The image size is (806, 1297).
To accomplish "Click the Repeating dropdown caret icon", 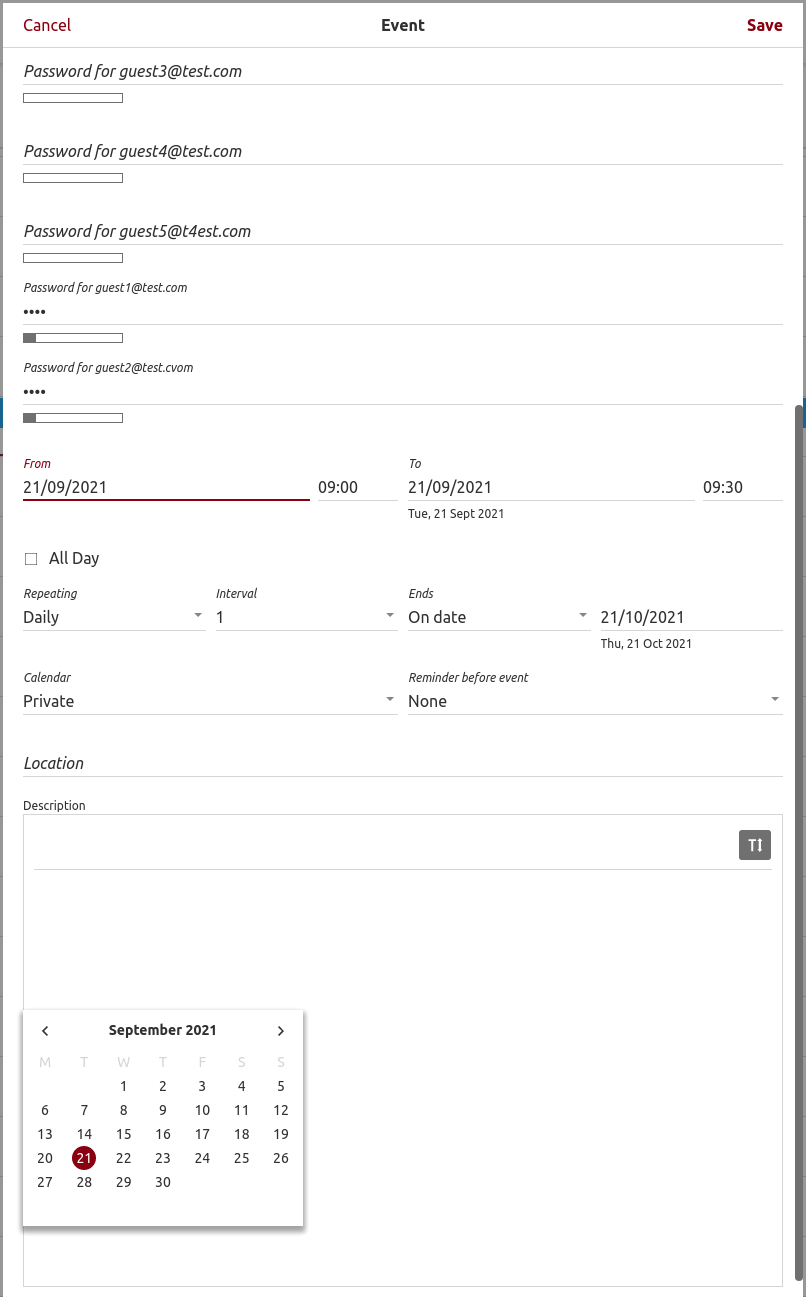I will coord(198,616).
